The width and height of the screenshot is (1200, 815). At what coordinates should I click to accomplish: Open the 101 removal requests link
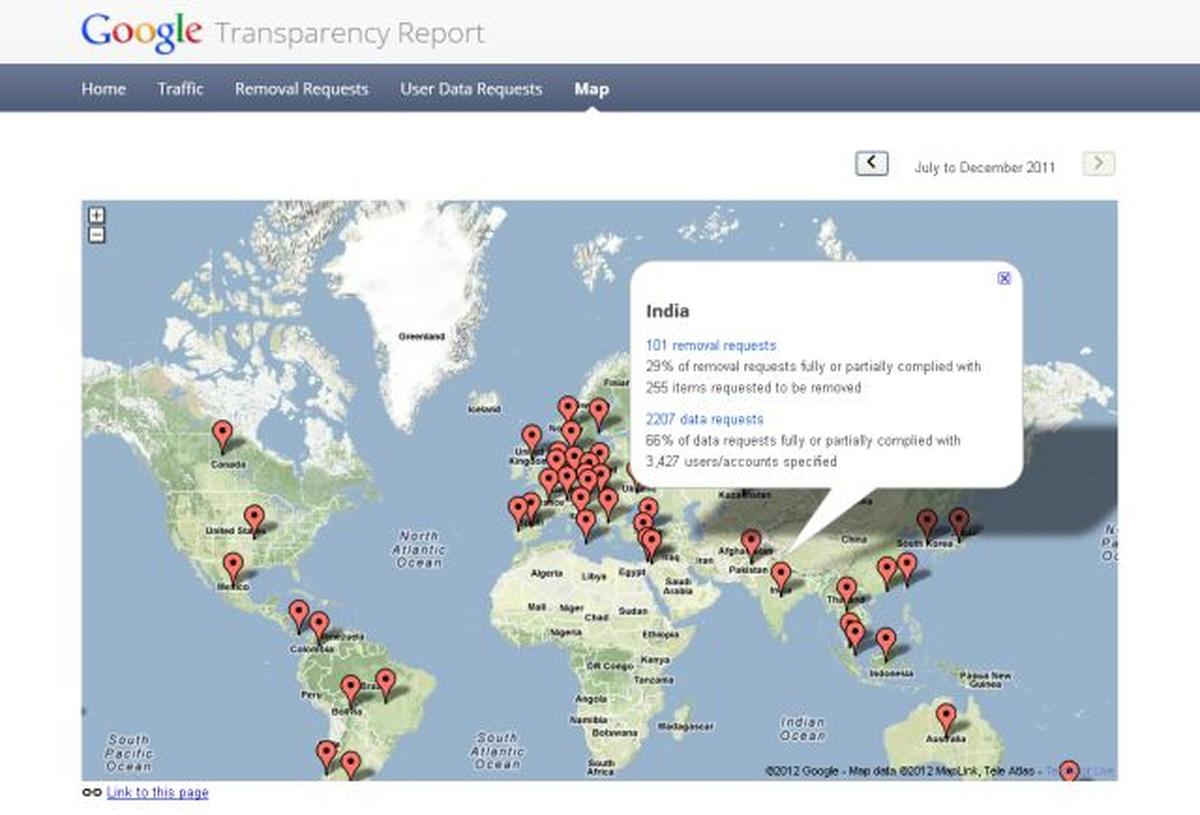point(710,345)
